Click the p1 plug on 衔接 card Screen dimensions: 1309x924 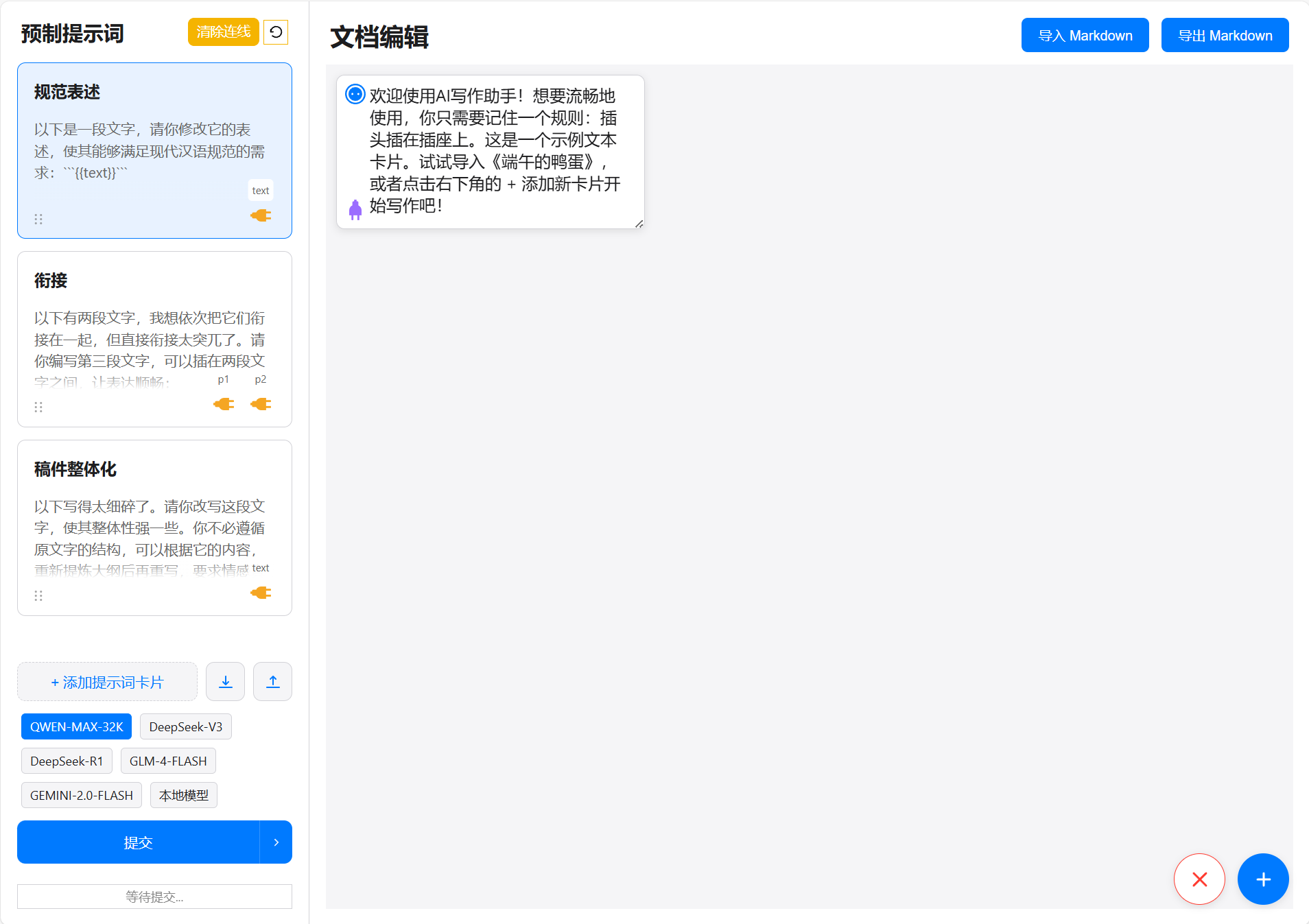[x=224, y=404]
